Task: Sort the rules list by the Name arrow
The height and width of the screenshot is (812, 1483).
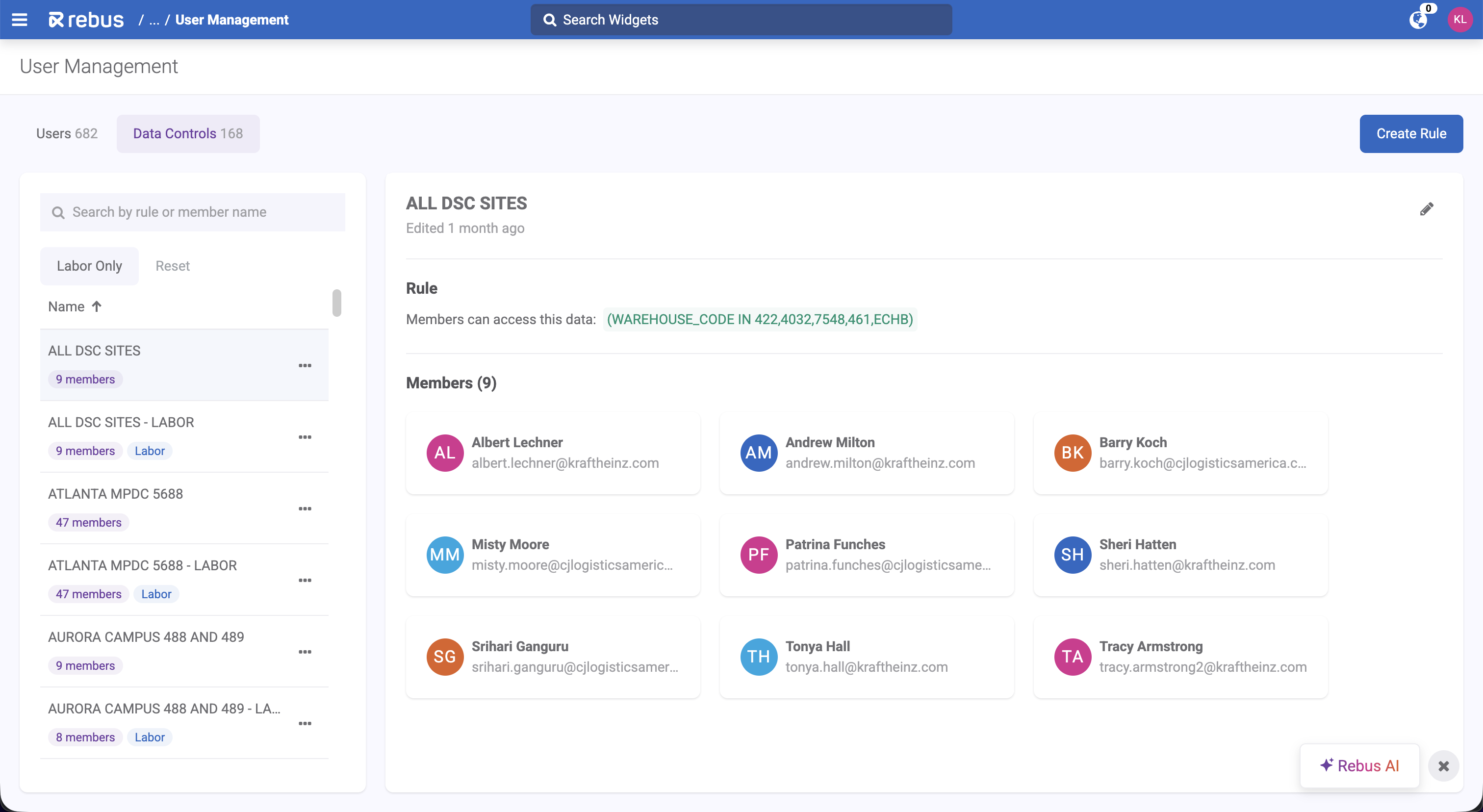Action: click(97, 306)
